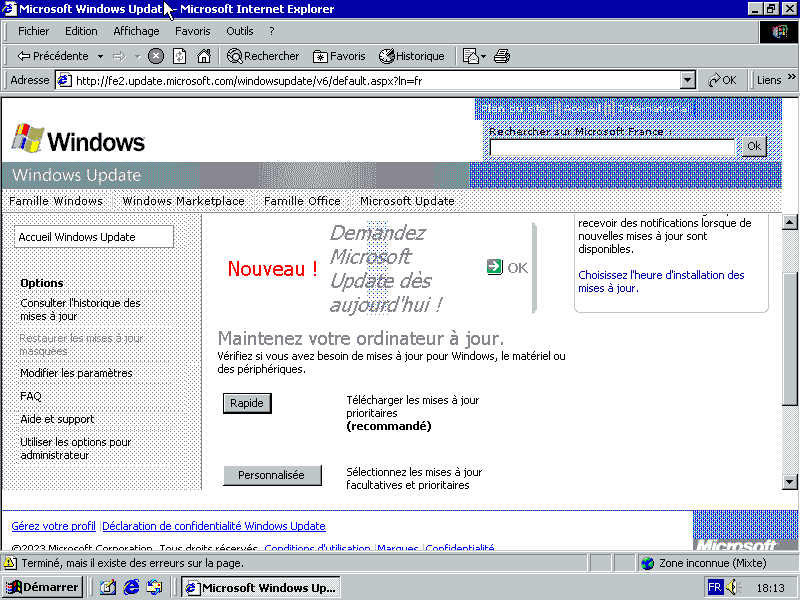The image size is (800, 600).
Task: Select the Microsoft Update tab
Action: point(407,201)
